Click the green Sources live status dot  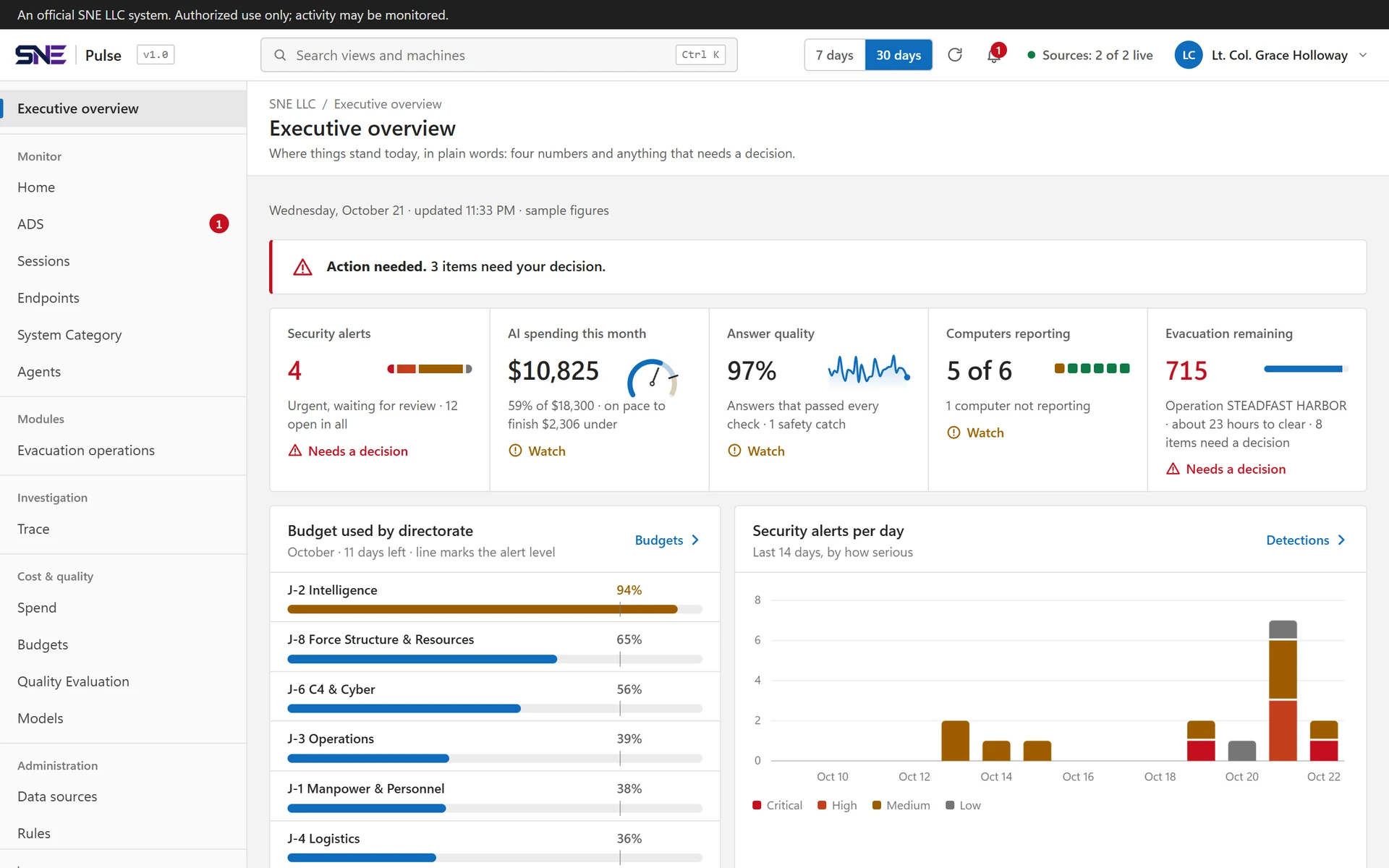pyautogui.click(x=1031, y=55)
